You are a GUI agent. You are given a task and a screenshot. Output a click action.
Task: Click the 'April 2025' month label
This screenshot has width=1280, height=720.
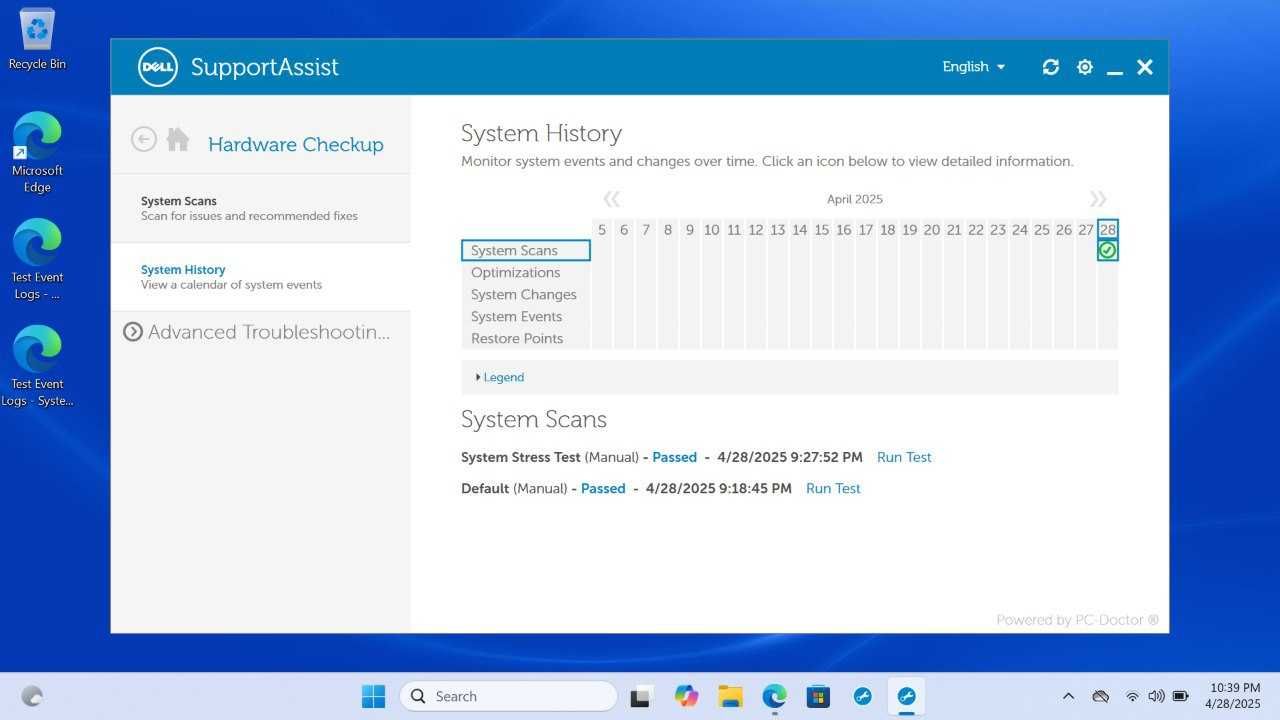click(x=855, y=199)
